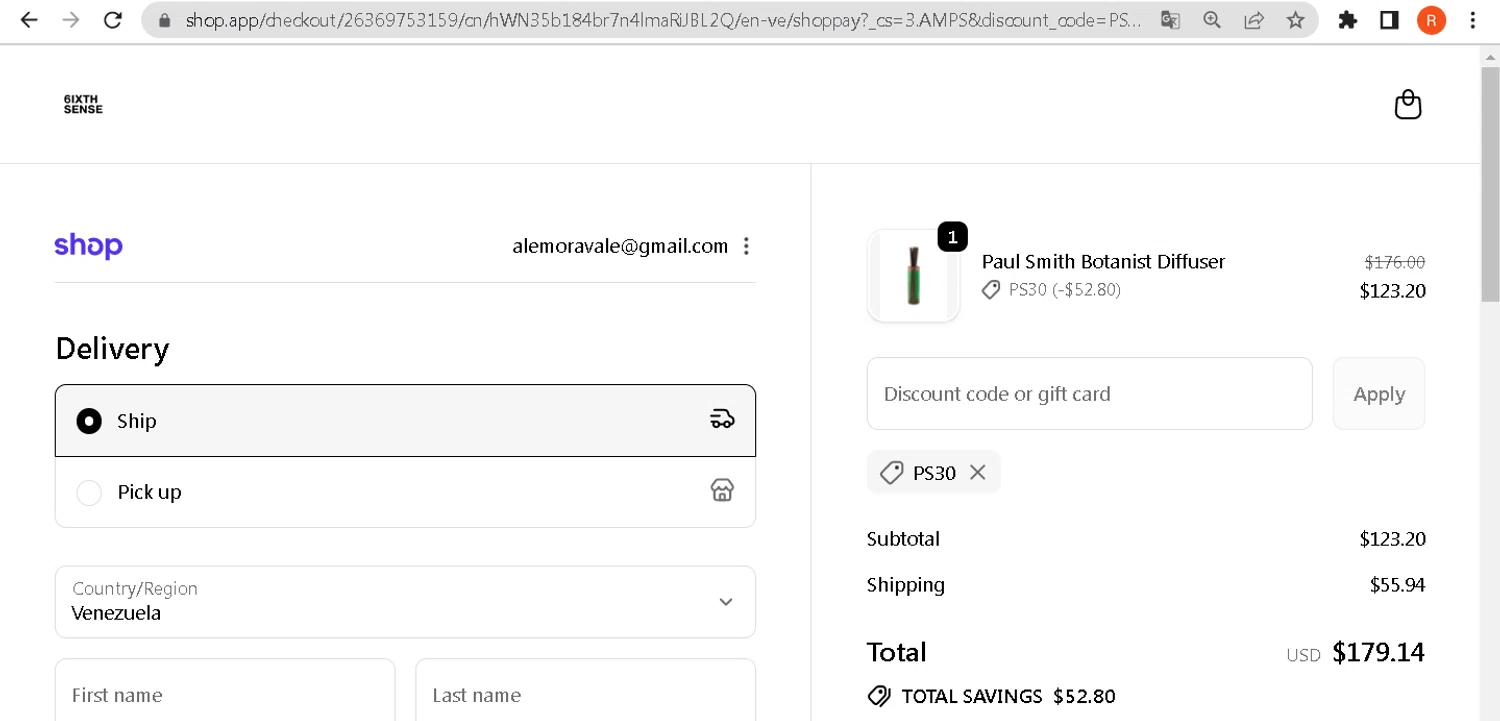Image resolution: width=1500 pixels, height=721 pixels.
Task: Open the Chrome profile avatar R
Action: [x=1431, y=20]
